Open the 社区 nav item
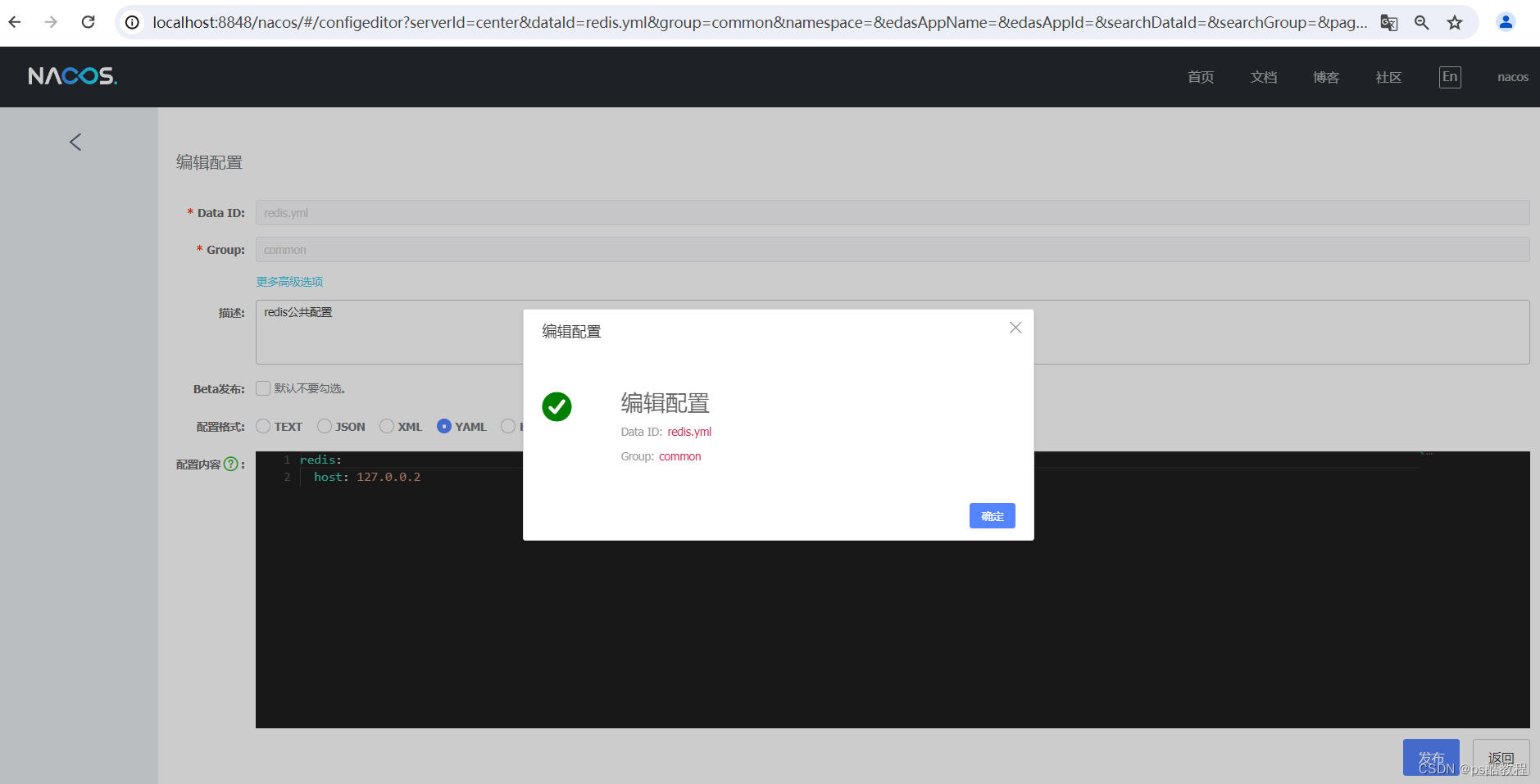The image size is (1540, 784). pos(1388,77)
